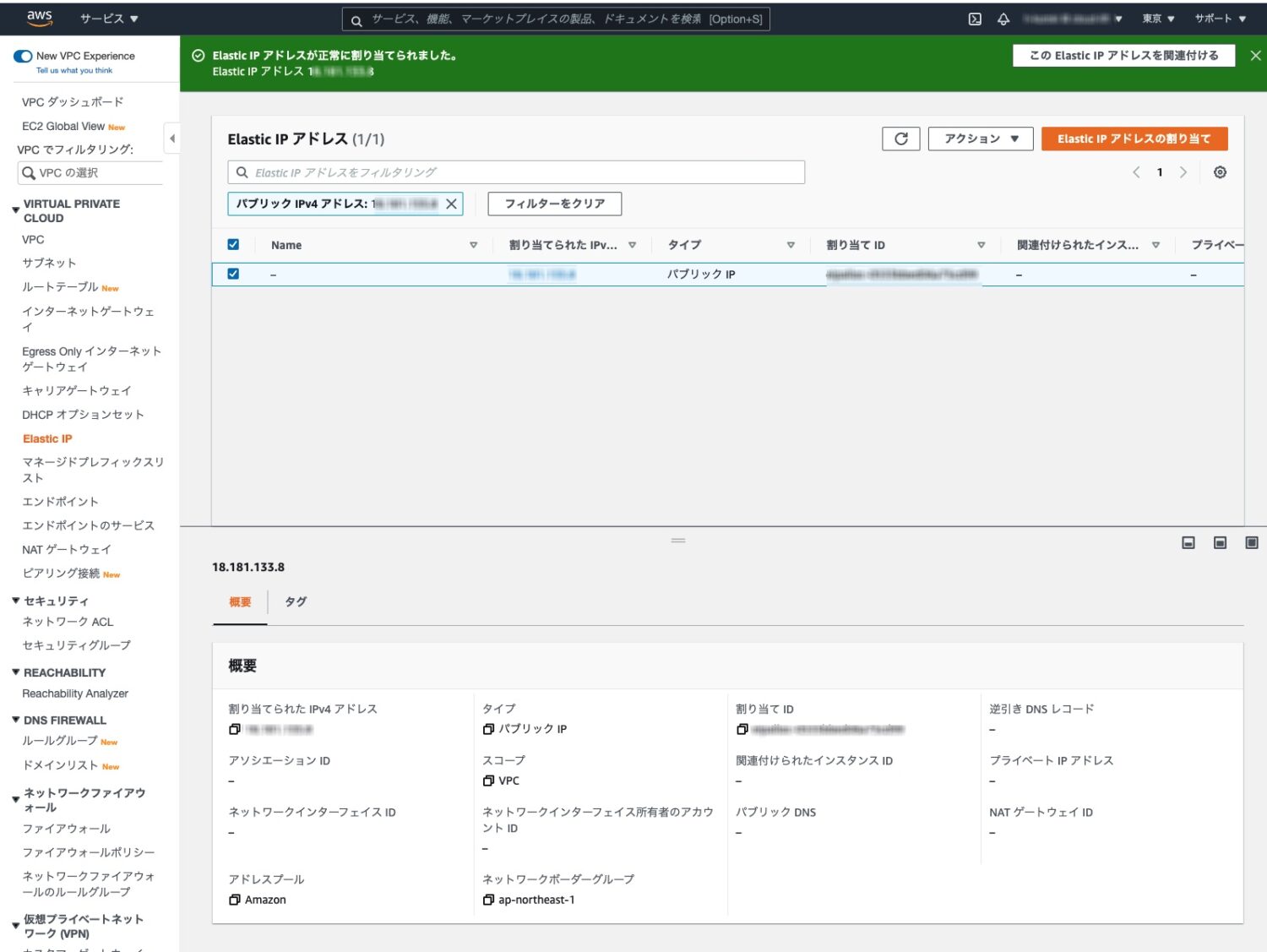Click the AWS logo home icon
Viewport: 1267px width, 952px height.
tap(40, 19)
